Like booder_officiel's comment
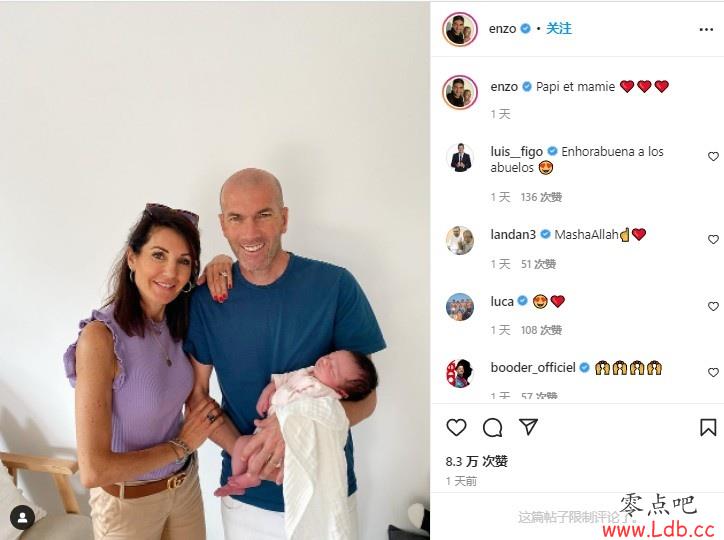 (713, 372)
